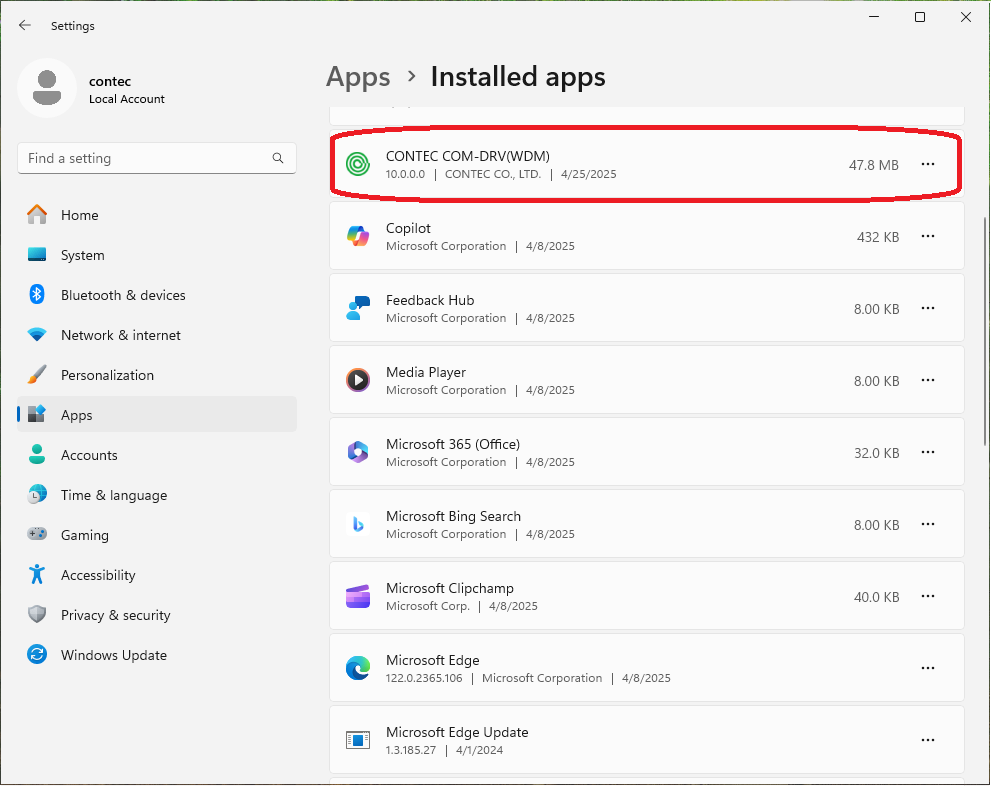Select Apps in the sidebar
991x786 pixels.
157,415
